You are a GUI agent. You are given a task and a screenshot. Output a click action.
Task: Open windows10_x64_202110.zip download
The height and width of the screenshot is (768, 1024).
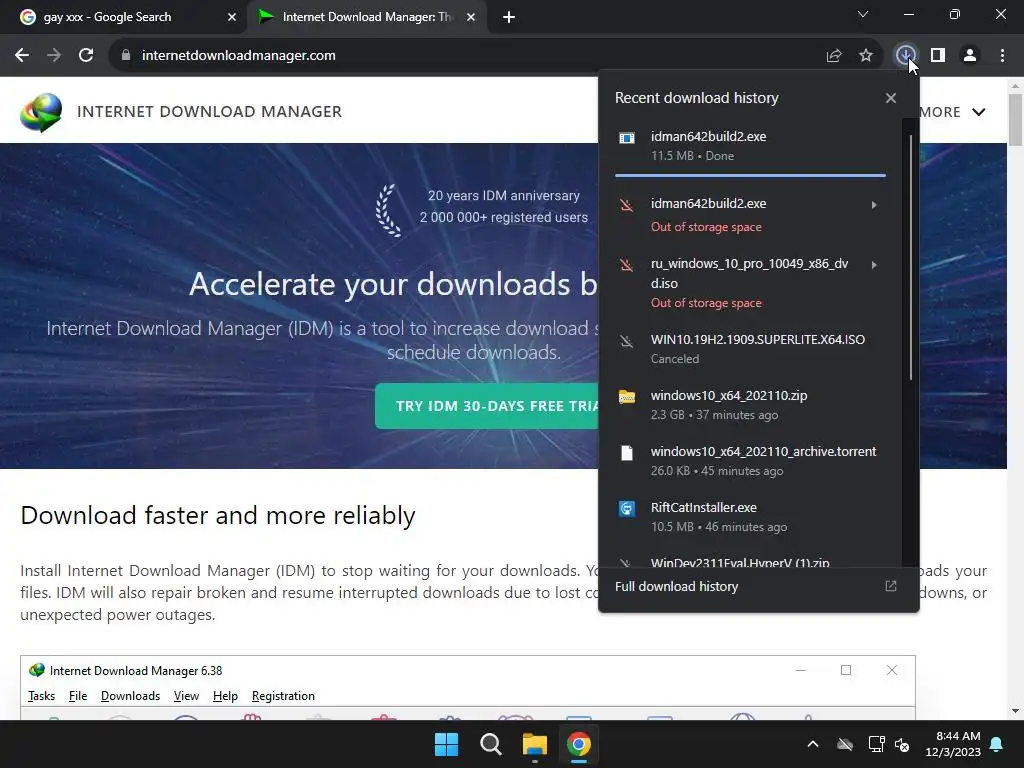[x=750, y=405]
